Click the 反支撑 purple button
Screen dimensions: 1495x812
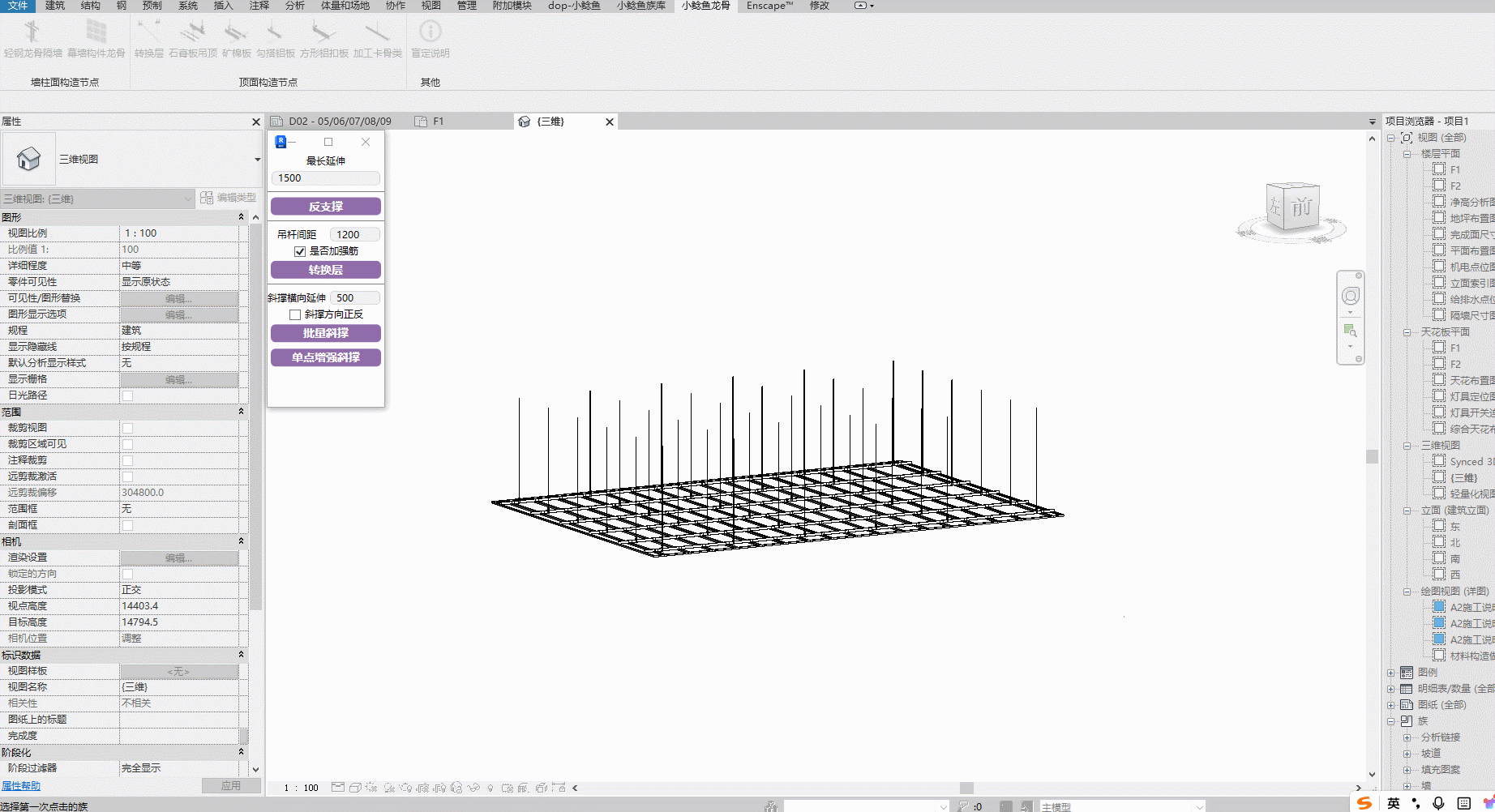325,207
